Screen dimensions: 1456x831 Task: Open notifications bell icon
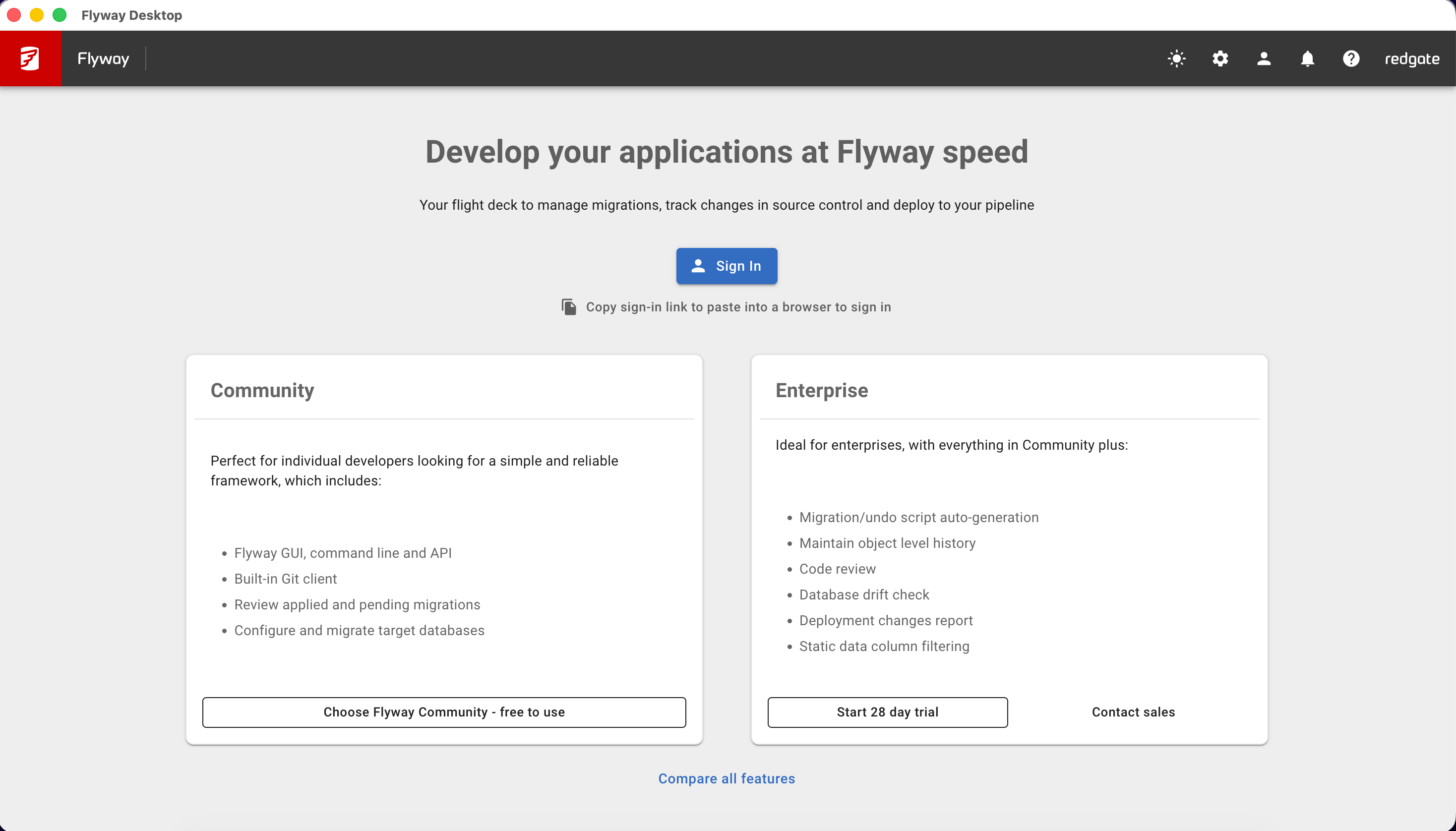tap(1307, 59)
